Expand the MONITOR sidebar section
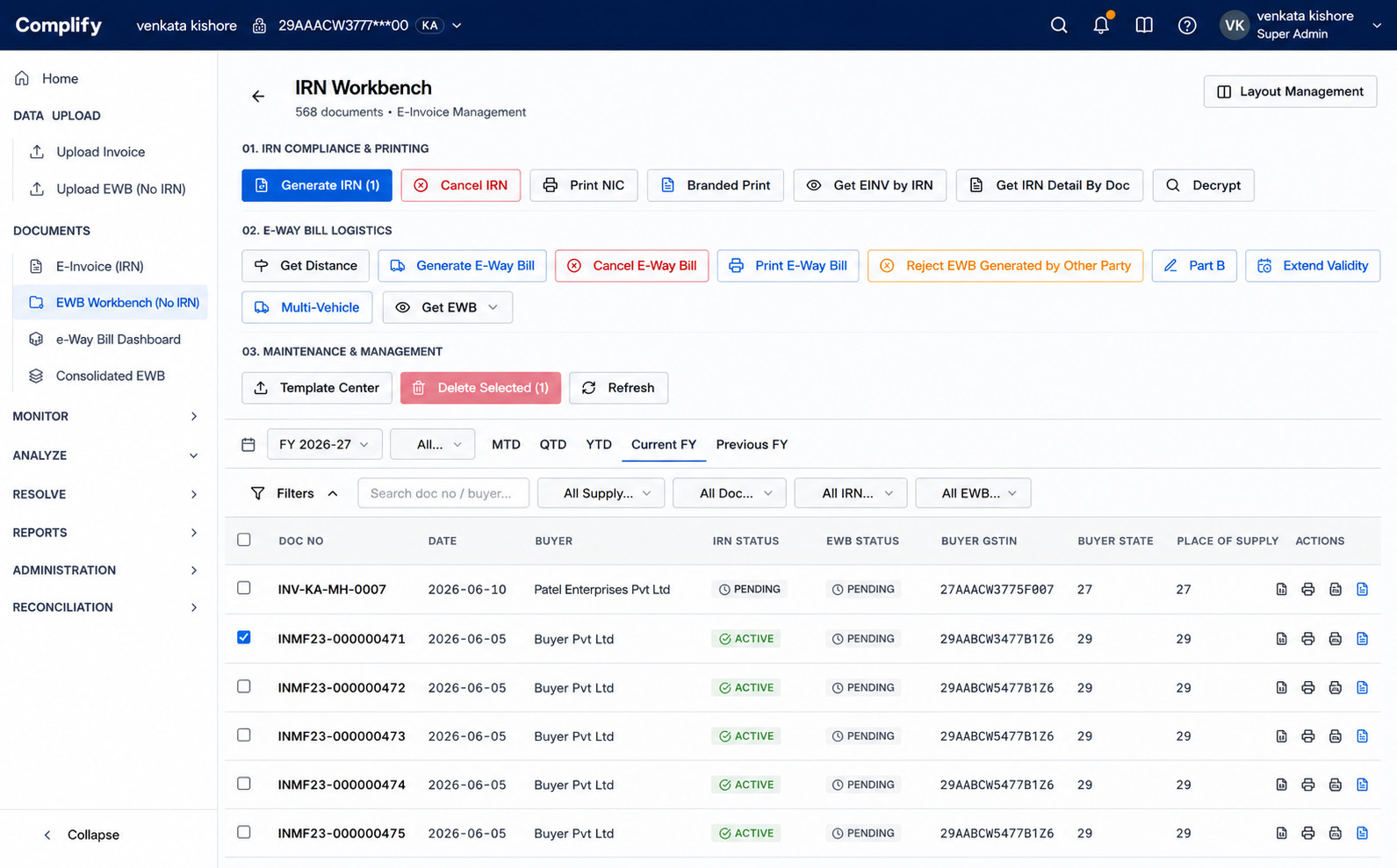This screenshot has height=868, width=1397. 105,417
